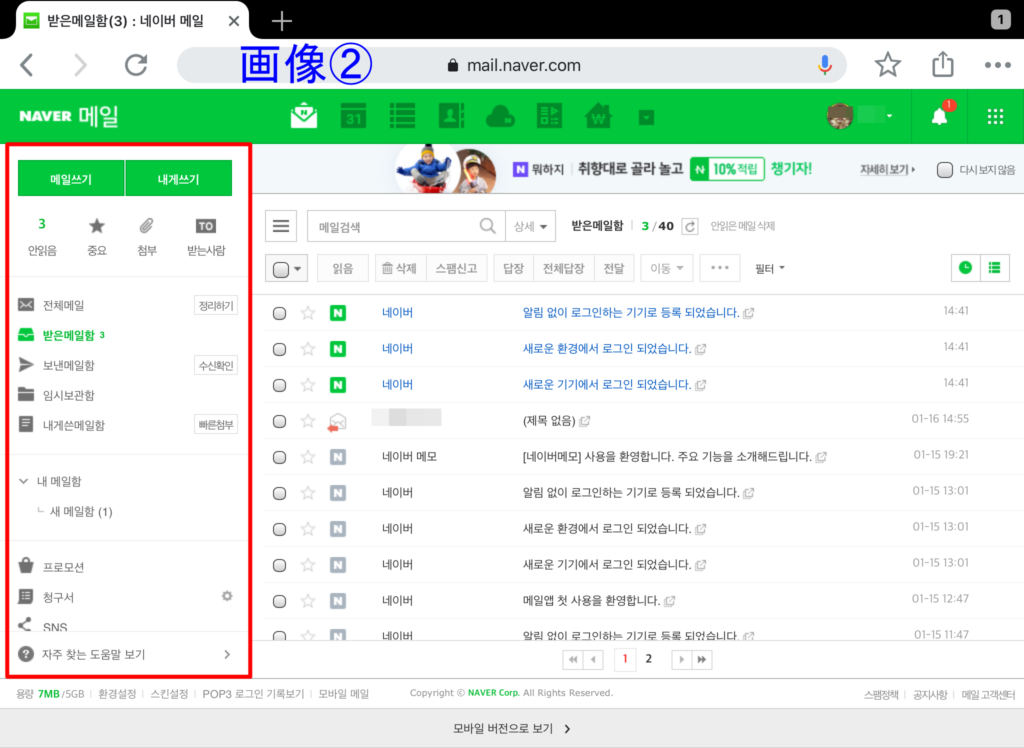Tap the microphone icon in address bar
This screenshot has height=748, width=1024.
pos(825,65)
